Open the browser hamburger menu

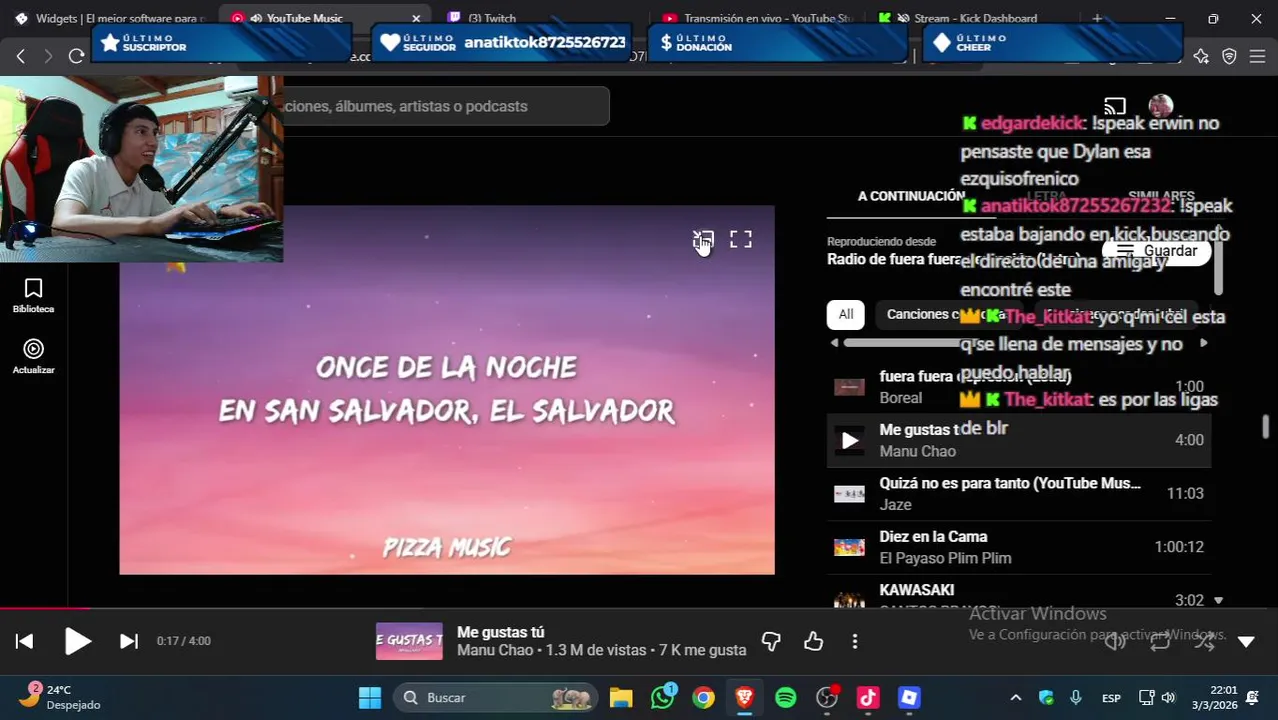[1257, 56]
